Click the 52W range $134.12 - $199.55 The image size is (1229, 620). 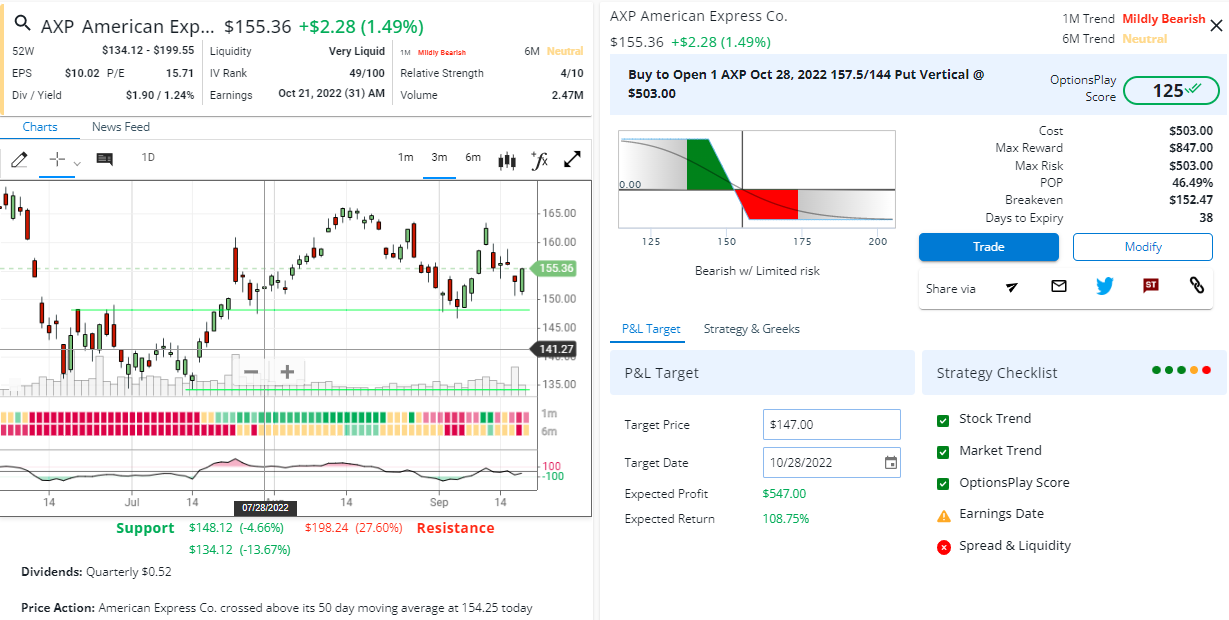[148, 51]
